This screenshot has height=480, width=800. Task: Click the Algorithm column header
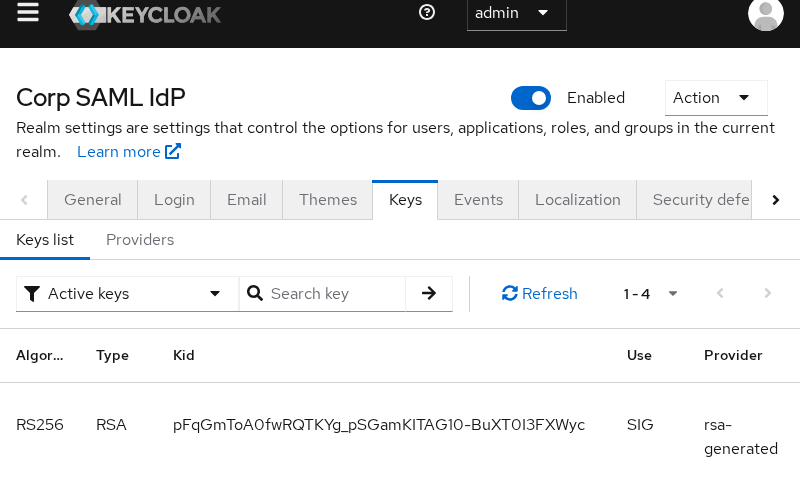[x=39, y=356]
